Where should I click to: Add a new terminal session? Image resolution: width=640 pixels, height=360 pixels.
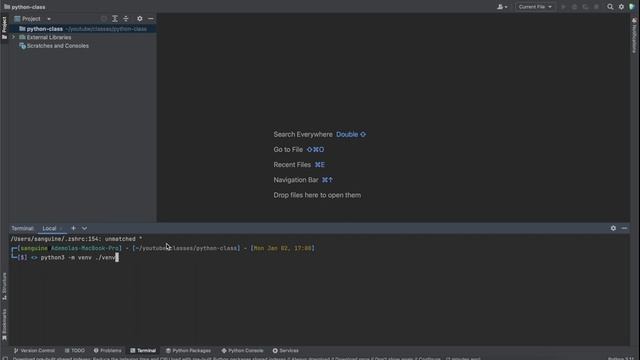(73, 228)
